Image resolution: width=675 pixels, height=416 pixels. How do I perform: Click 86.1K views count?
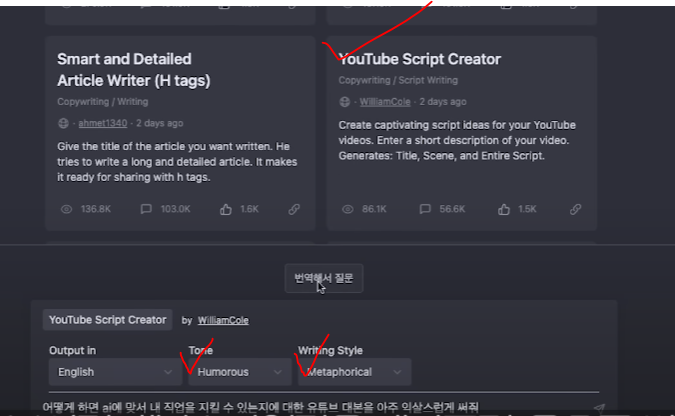[374, 209]
